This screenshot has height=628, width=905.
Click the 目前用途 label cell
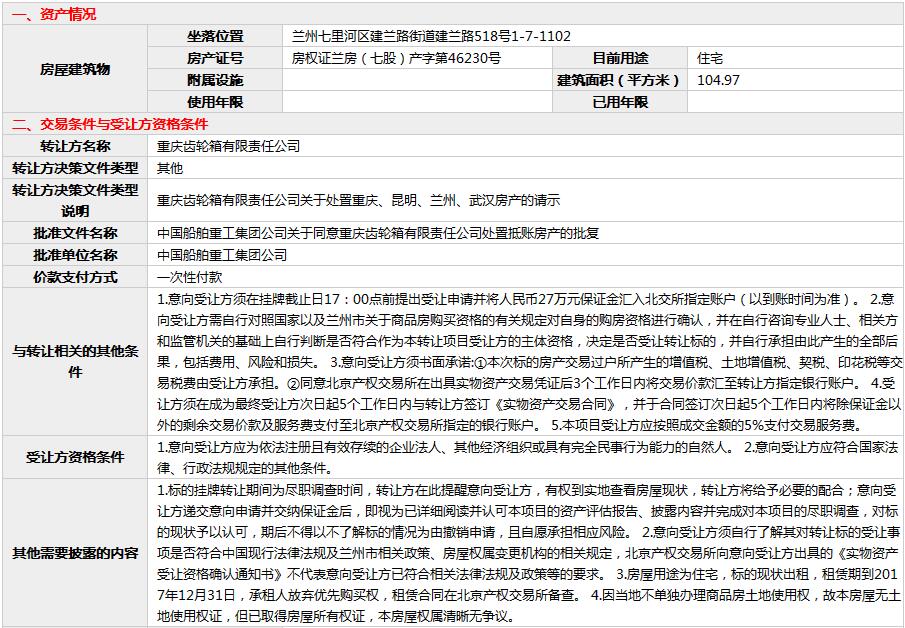pyautogui.click(x=620, y=58)
